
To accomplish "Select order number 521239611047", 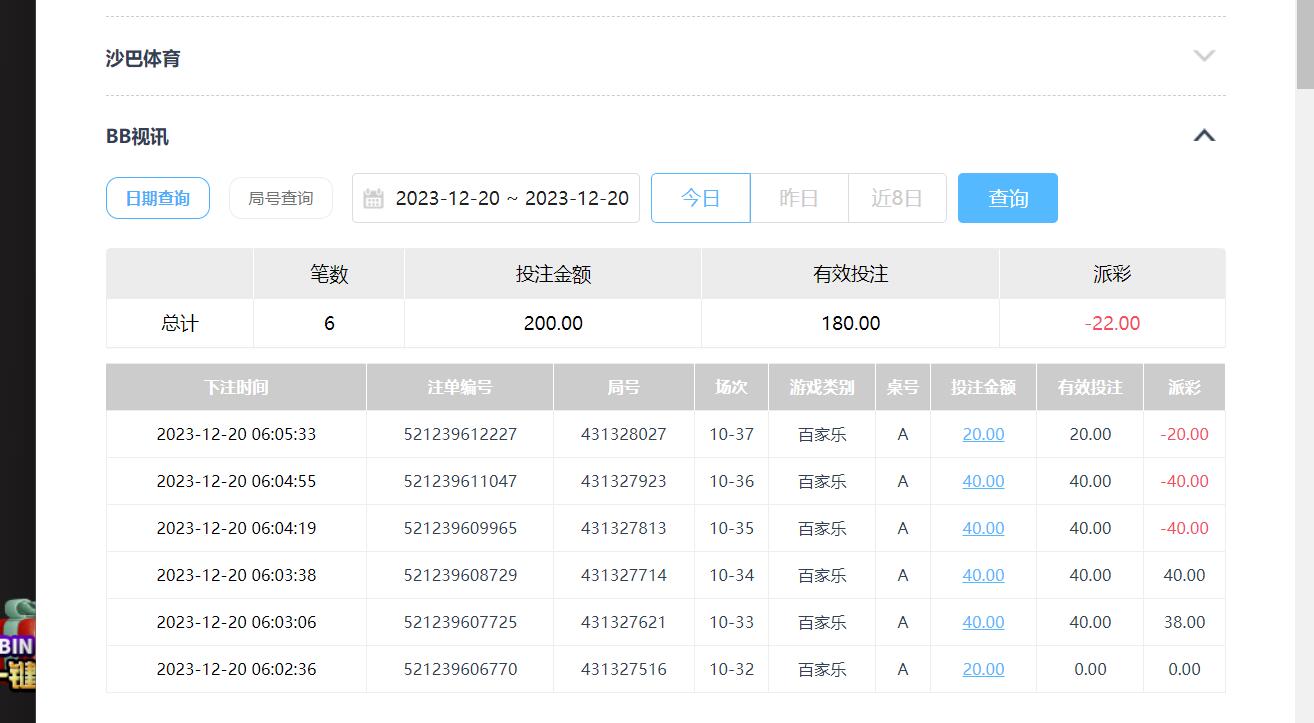I will tap(460, 481).
